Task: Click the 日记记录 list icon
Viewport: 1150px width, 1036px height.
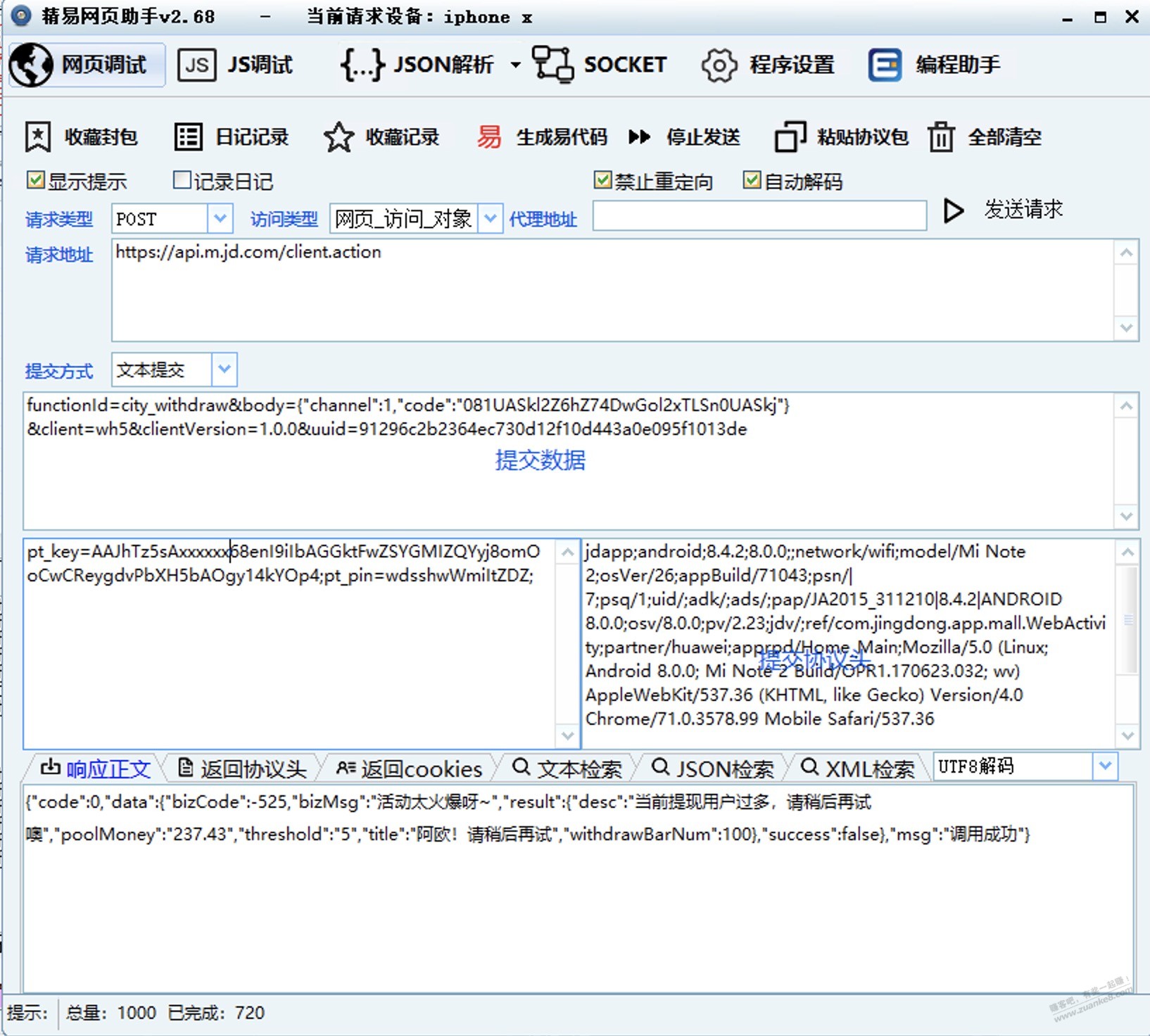Action: pos(188,137)
